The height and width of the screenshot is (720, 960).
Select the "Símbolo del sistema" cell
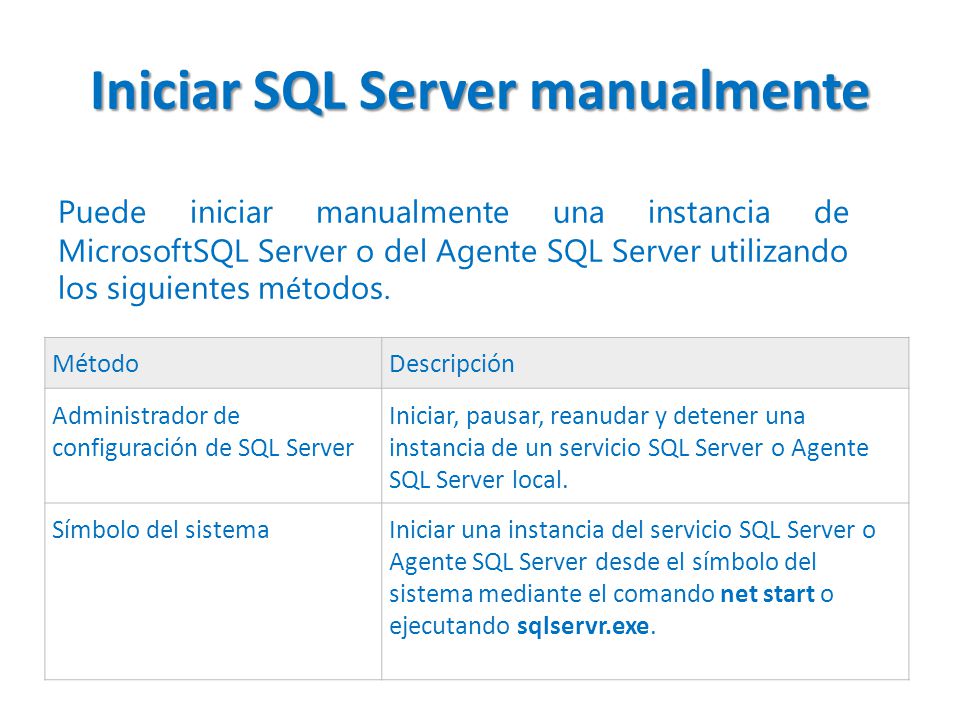click(x=213, y=591)
